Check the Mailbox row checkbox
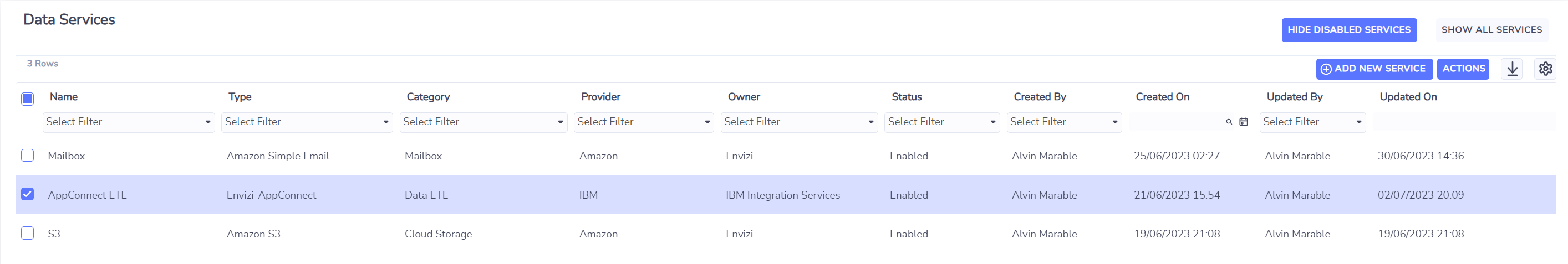 pos(27,155)
